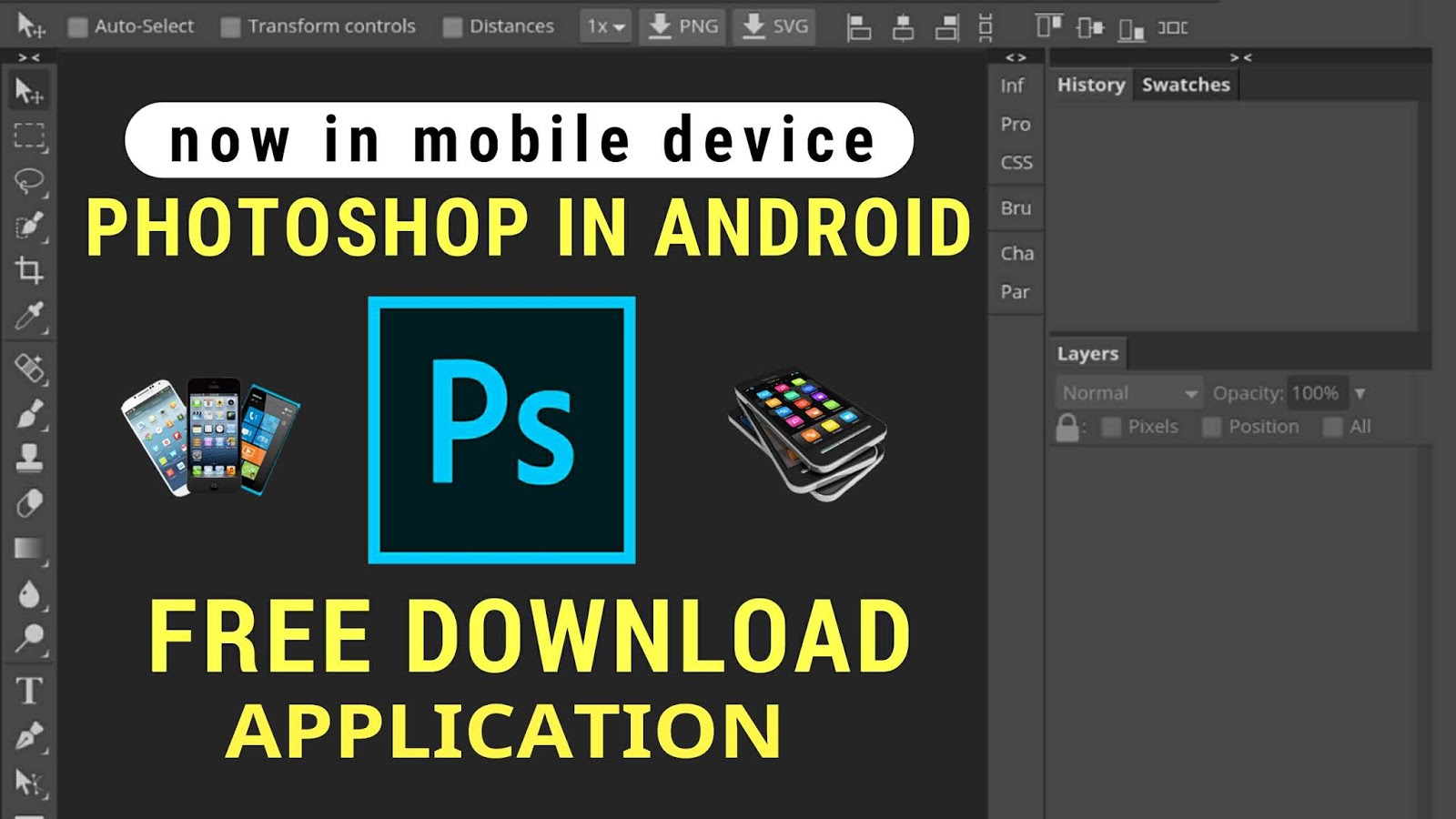Enable the Transform controls checkbox
The height and width of the screenshot is (819, 1456).
[x=230, y=27]
